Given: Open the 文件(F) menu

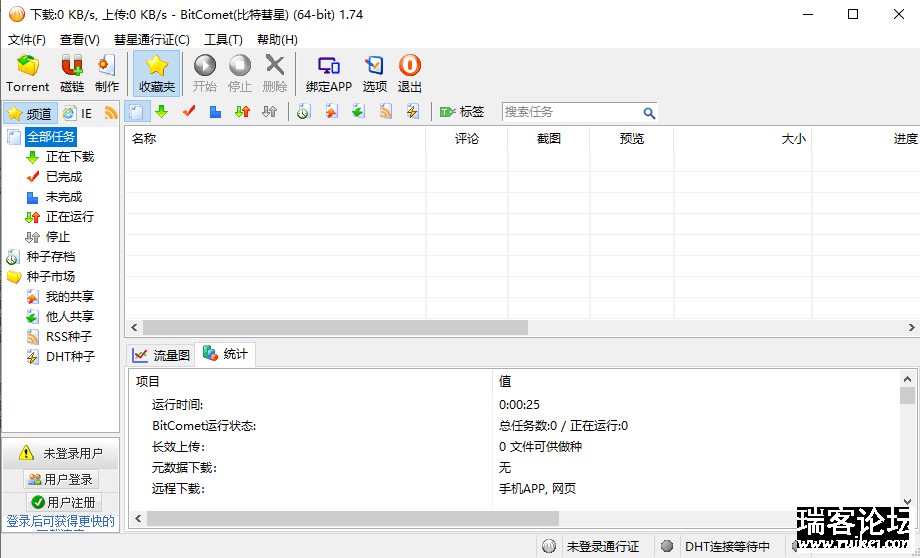Looking at the screenshot, I should pyautogui.click(x=27, y=40).
